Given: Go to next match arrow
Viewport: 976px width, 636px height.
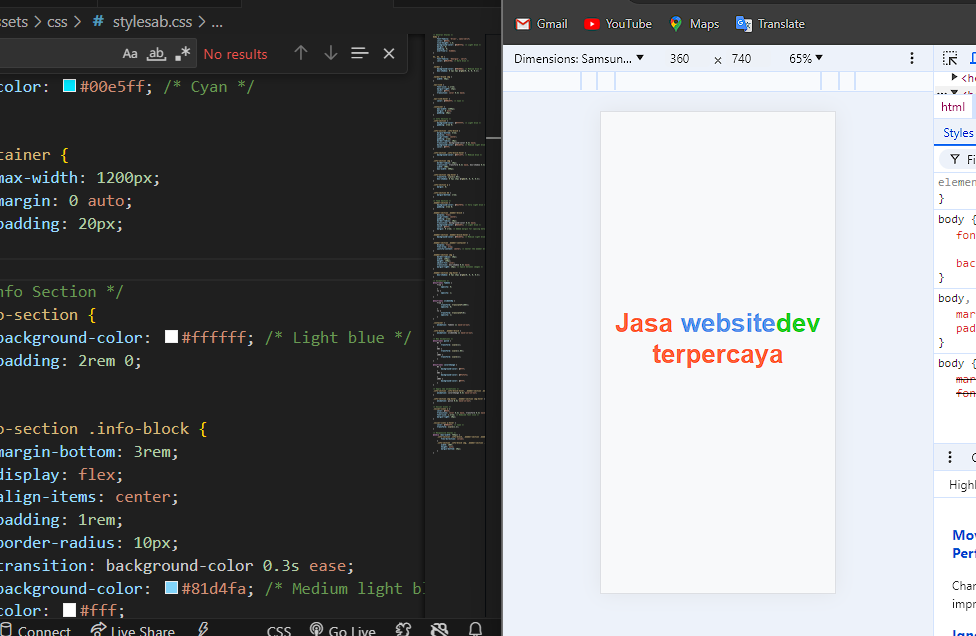Looking at the screenshot, I should [x=331, y=53].
